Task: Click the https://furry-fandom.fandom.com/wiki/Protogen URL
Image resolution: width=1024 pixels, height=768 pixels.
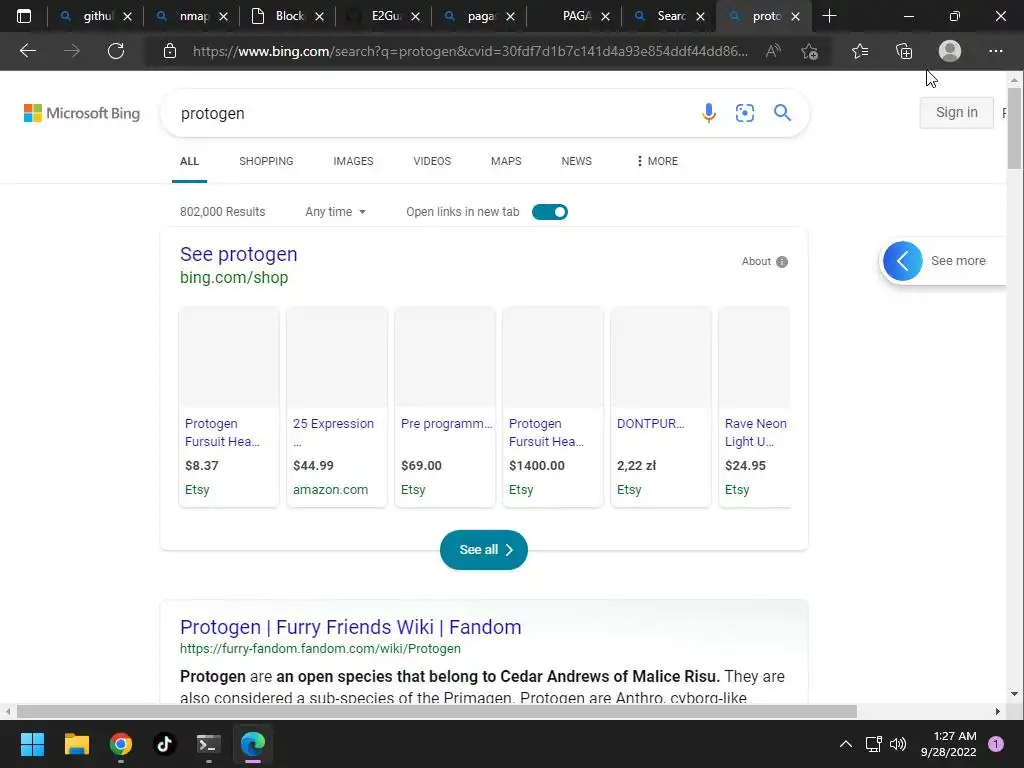Action: [x=320, y=648]
